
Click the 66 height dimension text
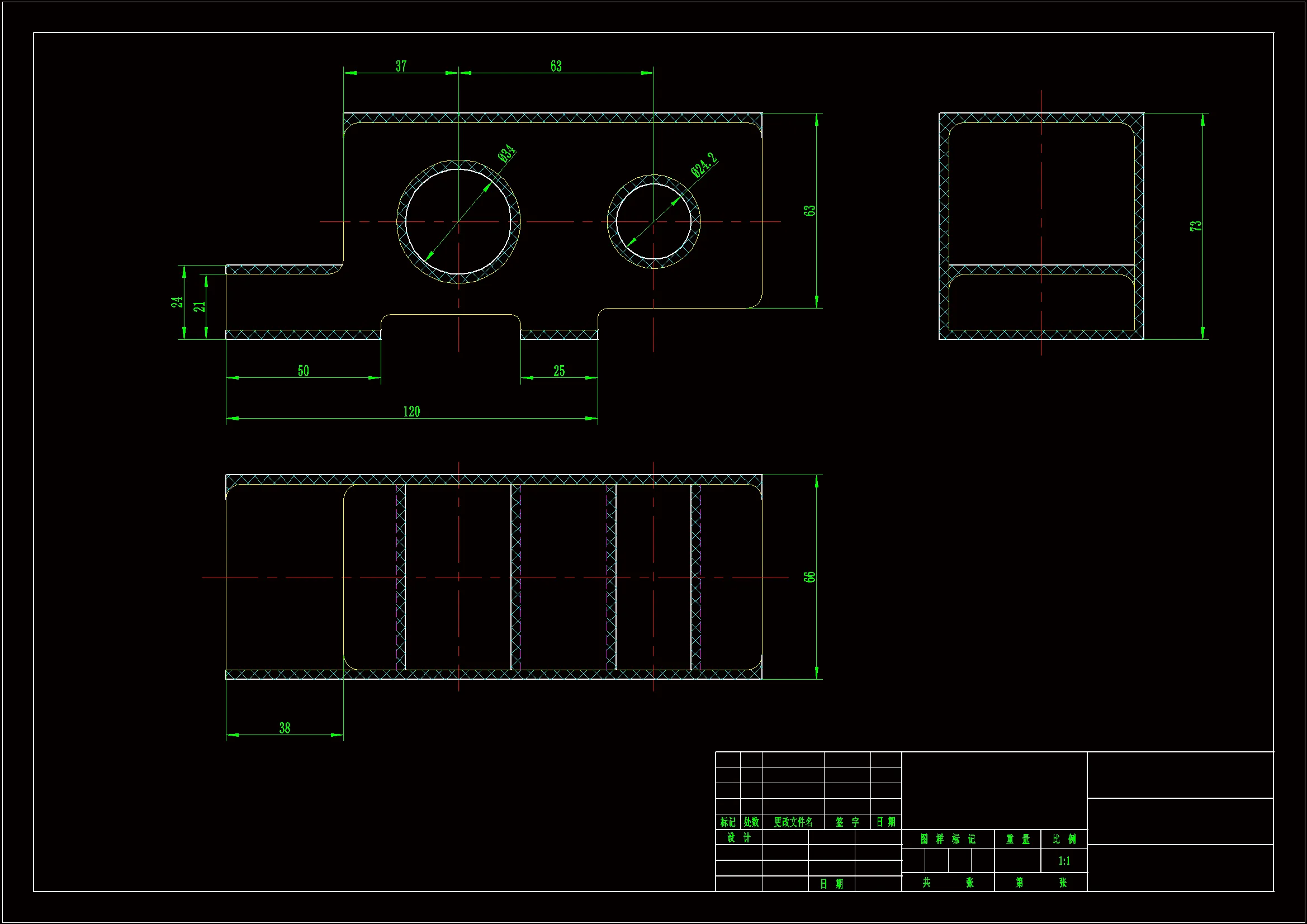point(809,577)
